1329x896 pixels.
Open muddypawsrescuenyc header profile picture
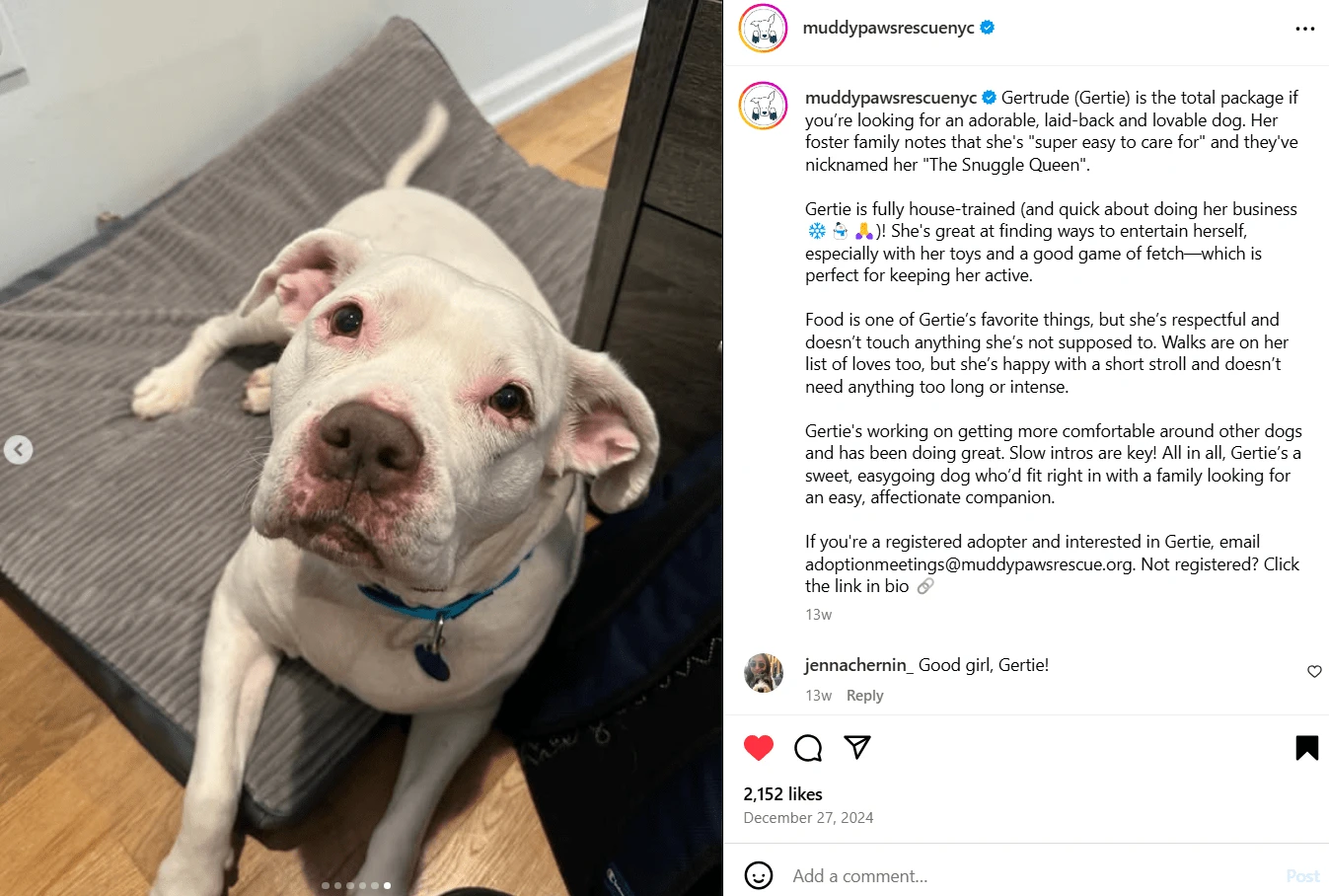(763, 29)
